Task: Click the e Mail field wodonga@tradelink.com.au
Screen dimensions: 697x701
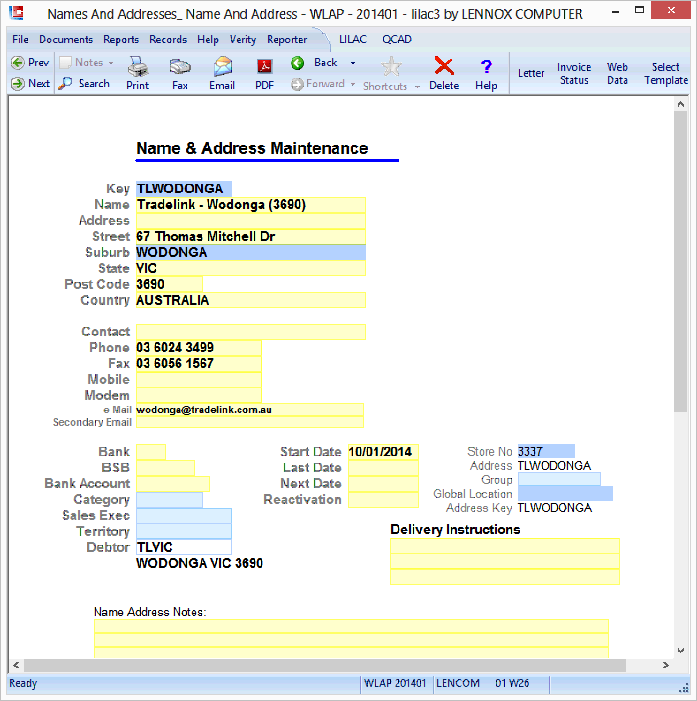Action: click(x=250, y=410)
